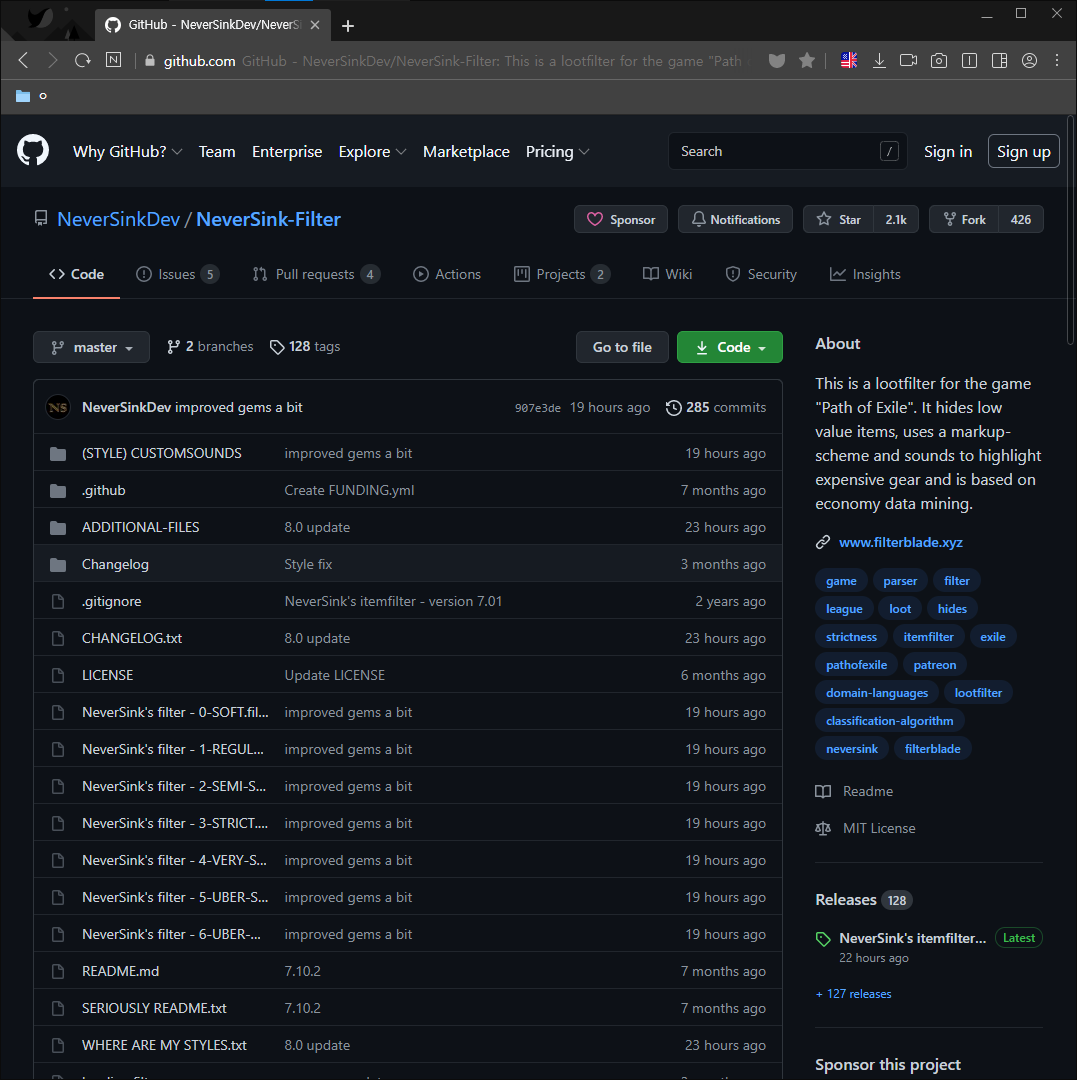The height and width of the screenshot is (1080, 1077).
Task: Open the Actions tab
Action: tap(447, 274)
